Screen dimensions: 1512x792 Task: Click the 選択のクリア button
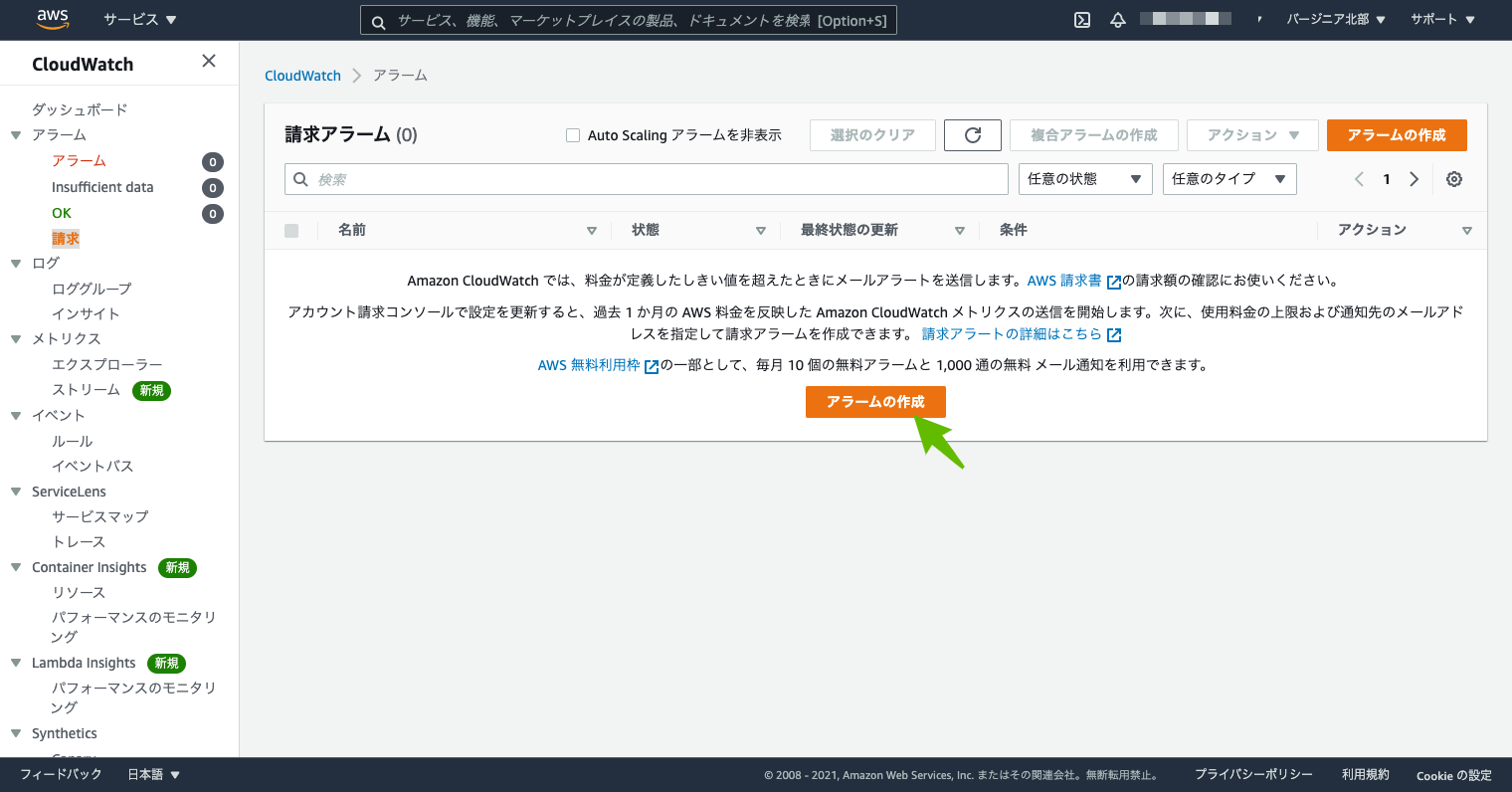click(872, 135)
